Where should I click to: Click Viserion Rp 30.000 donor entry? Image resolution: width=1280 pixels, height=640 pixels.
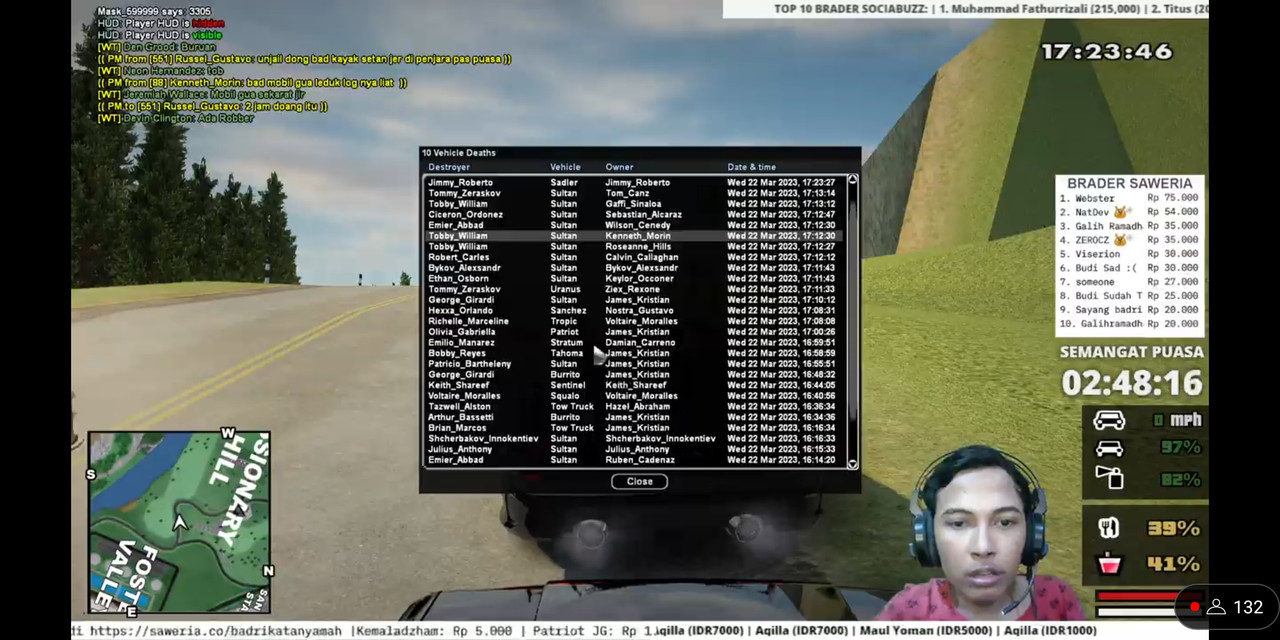[x=1129, y=254]
